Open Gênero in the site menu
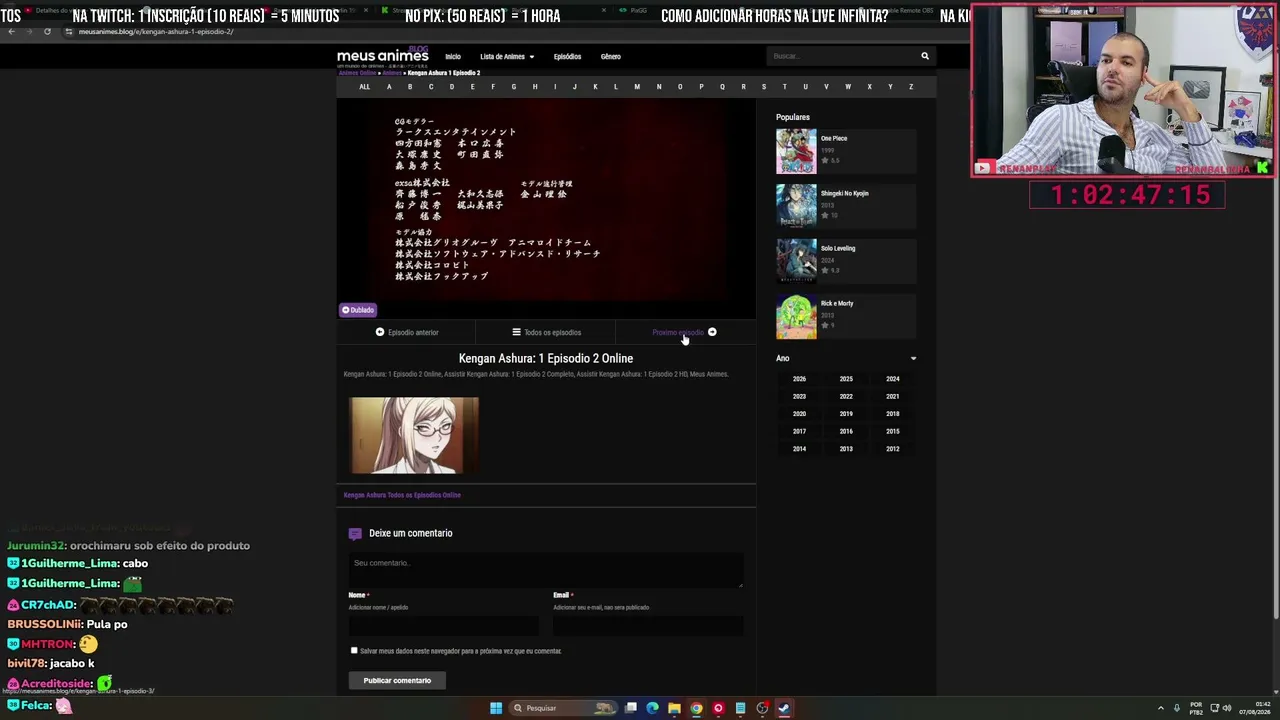Image resolution: width=1280 pixels, height=720 pixels. (x=611, y=57)
